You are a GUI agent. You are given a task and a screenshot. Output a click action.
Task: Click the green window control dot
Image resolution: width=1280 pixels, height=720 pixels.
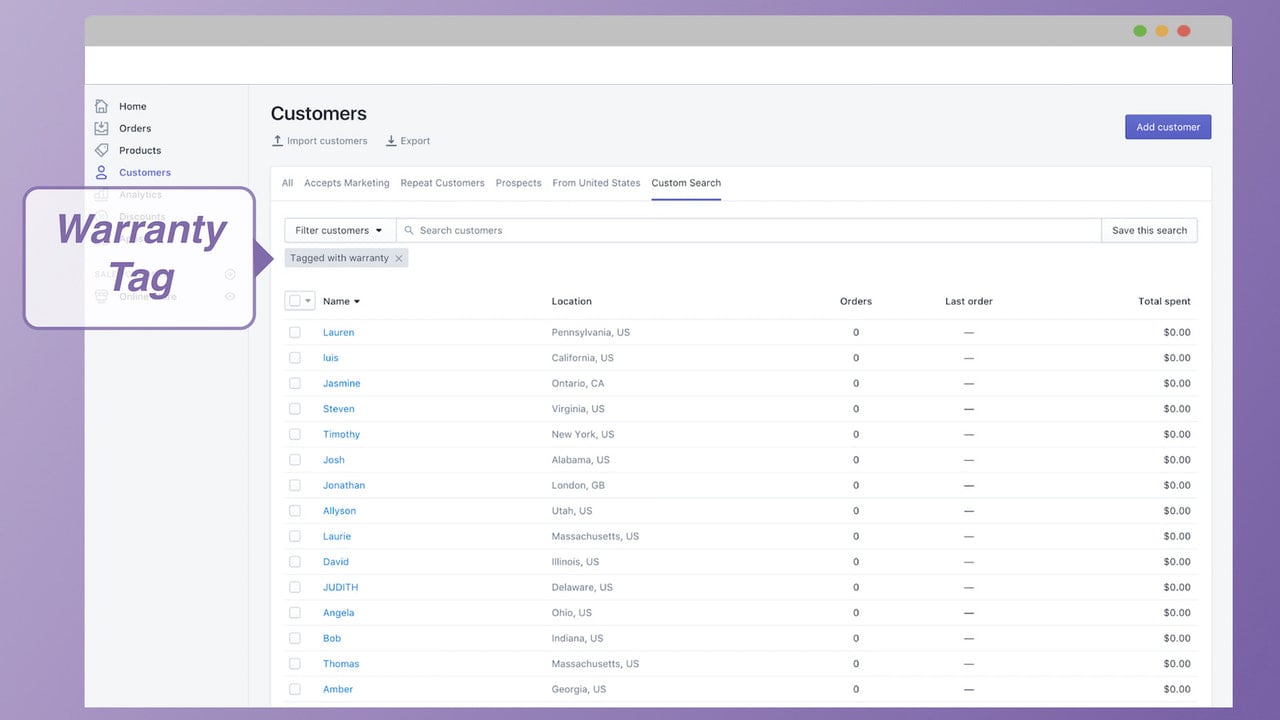pyautogui.click(x=1140, y=31)
